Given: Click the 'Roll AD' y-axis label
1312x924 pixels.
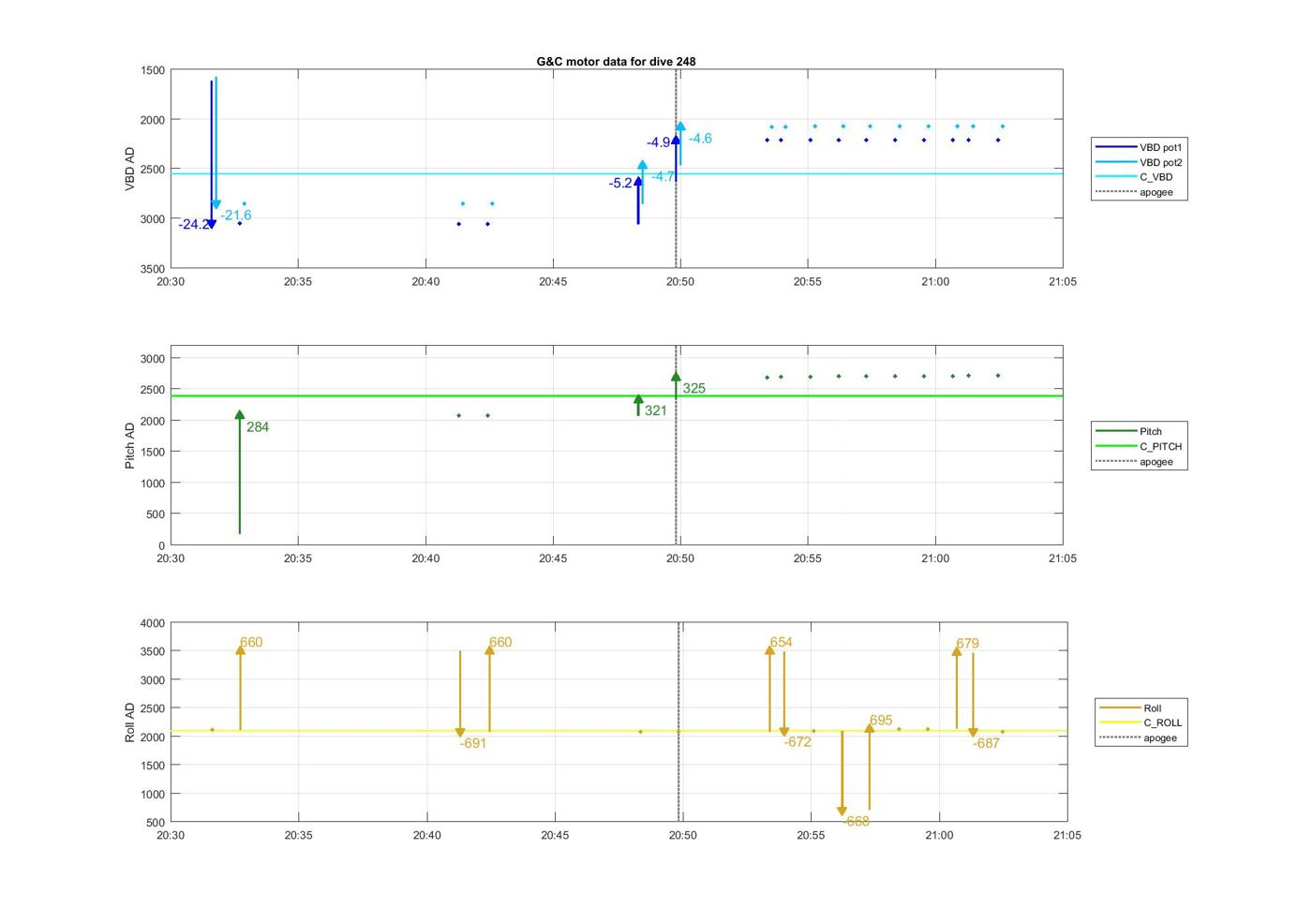Looking at the screenshot, I should [130, 723].
